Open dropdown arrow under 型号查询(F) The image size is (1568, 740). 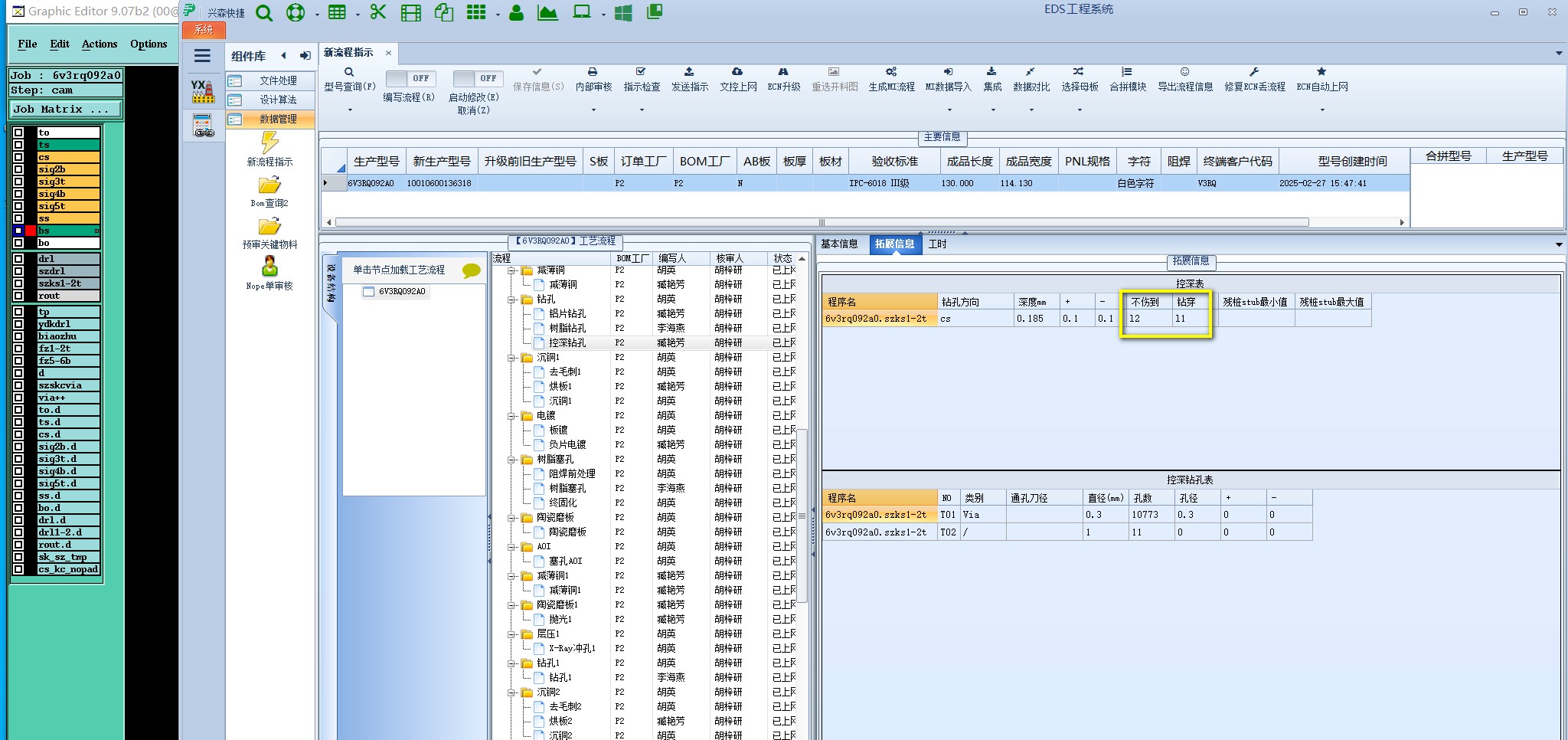click(350, 110)
